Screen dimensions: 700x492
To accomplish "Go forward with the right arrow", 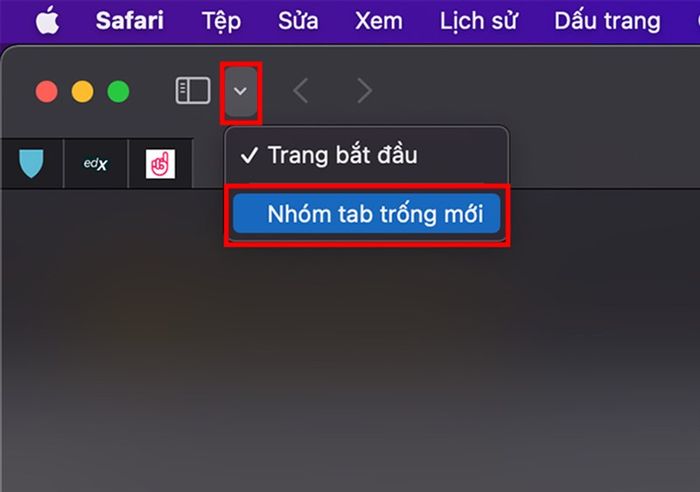I will point(365,91).
